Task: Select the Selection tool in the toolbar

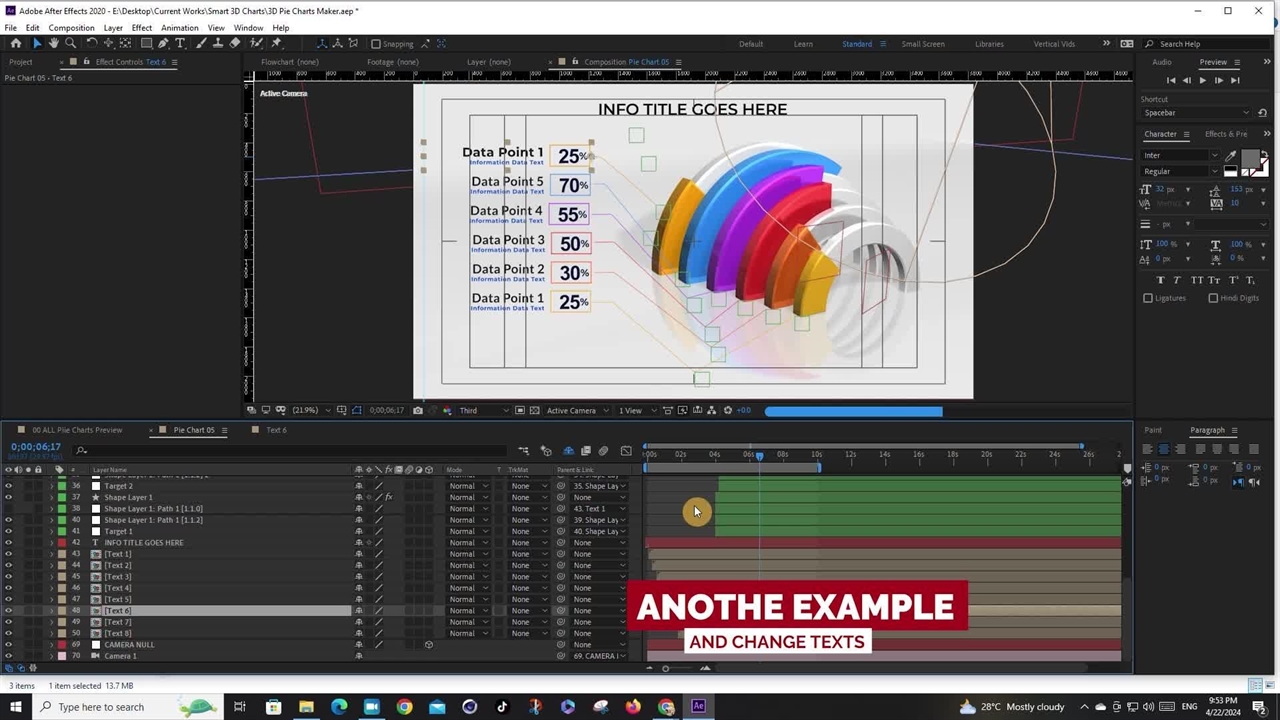Action: click(37, 43)
